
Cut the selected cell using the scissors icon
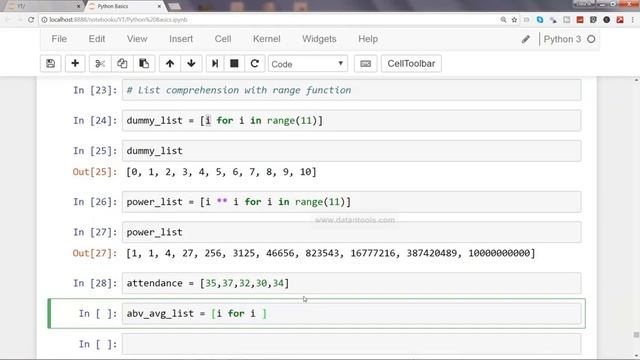coord(100,64)
